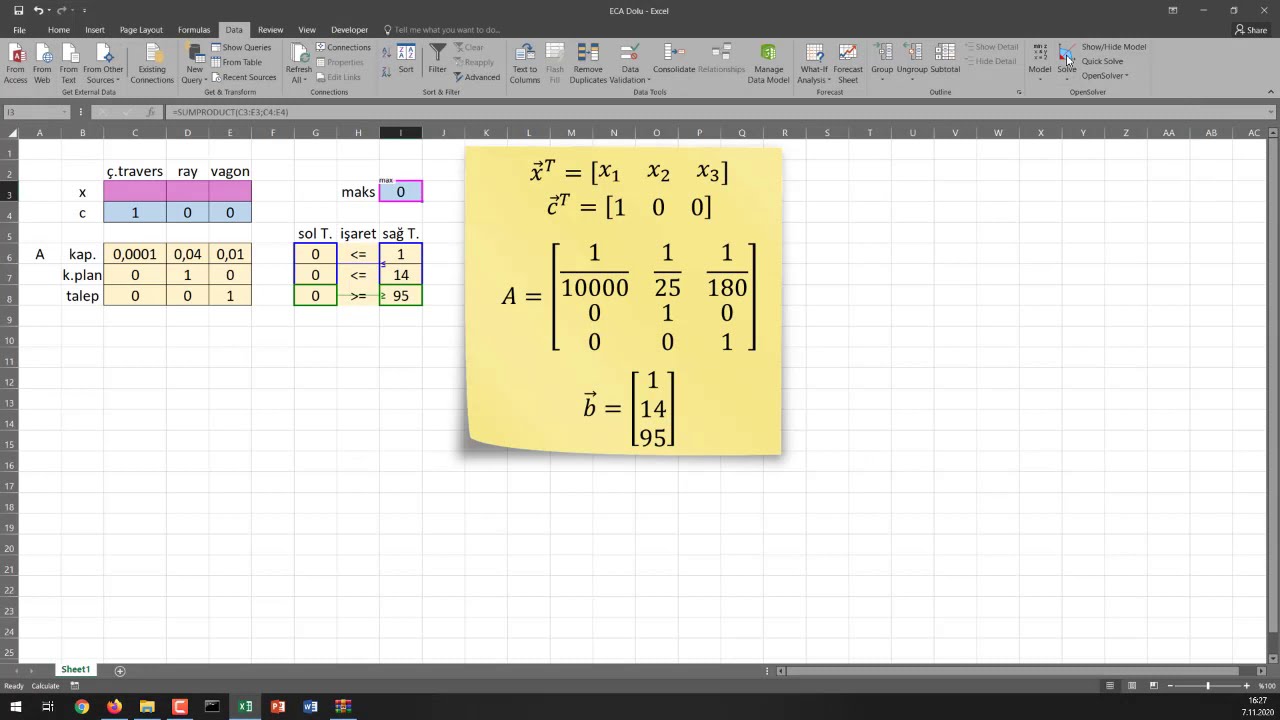This screenshot has width=1280, height=720.
Task: Click From Table in Get & Transform
Action: click(237, 62)
